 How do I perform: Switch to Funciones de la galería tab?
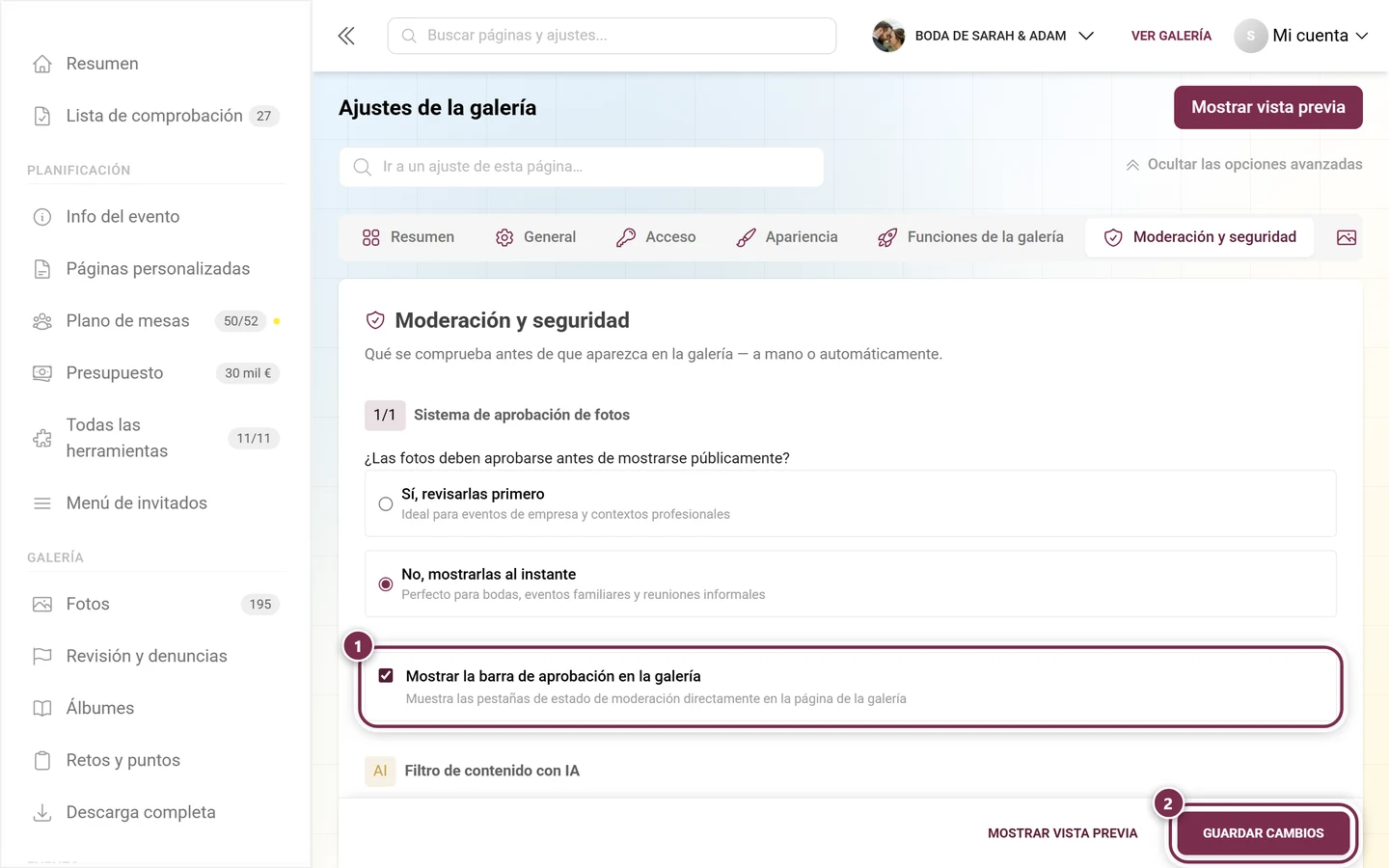[970, 237]
